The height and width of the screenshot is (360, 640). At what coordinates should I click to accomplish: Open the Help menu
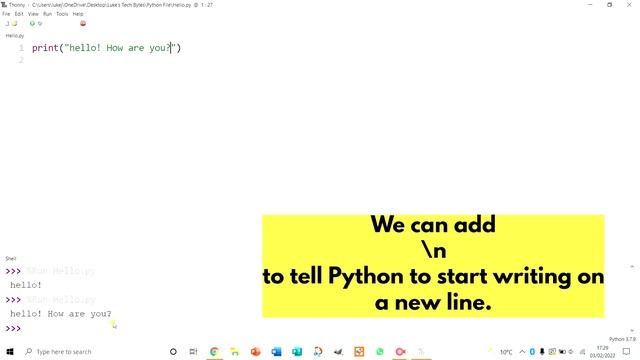coord(78,14)
